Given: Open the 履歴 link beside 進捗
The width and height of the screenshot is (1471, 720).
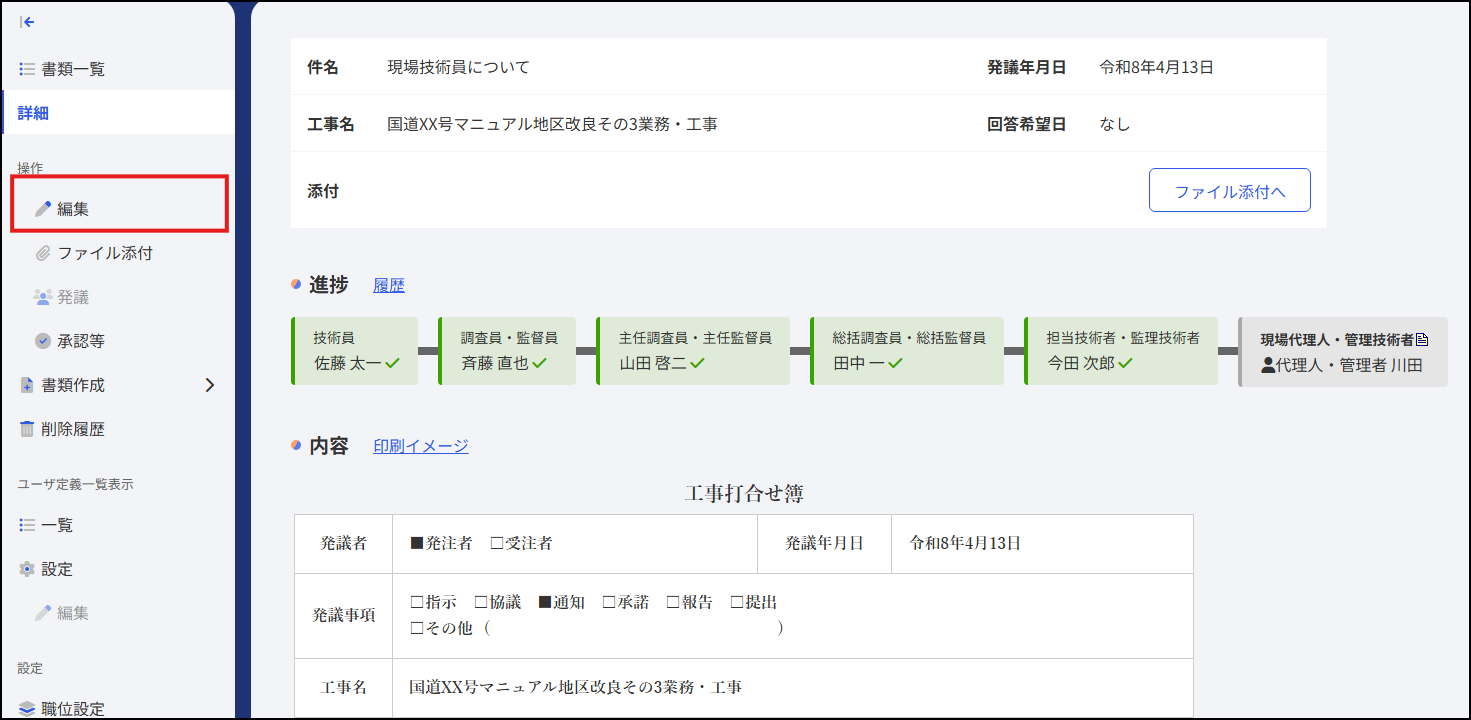Looking at the screenshot, I should tap(389, 285).
